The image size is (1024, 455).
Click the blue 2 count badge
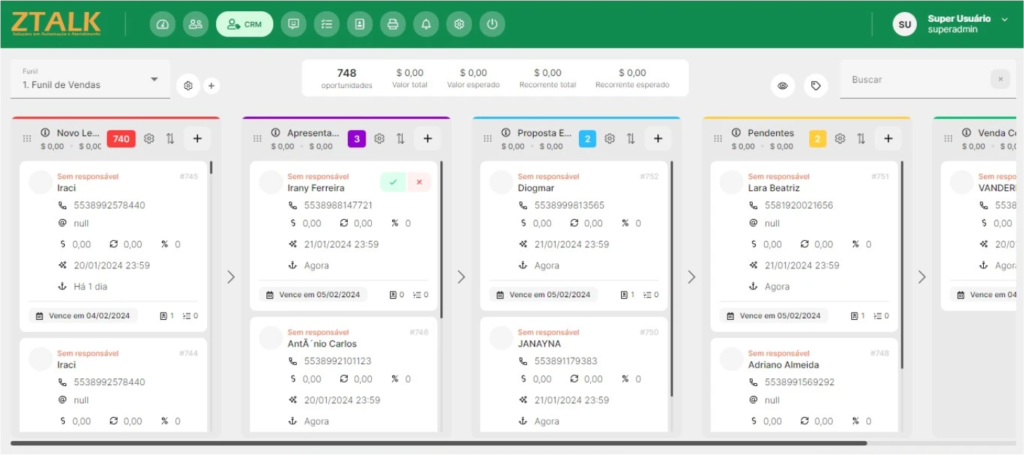(587, 138)
